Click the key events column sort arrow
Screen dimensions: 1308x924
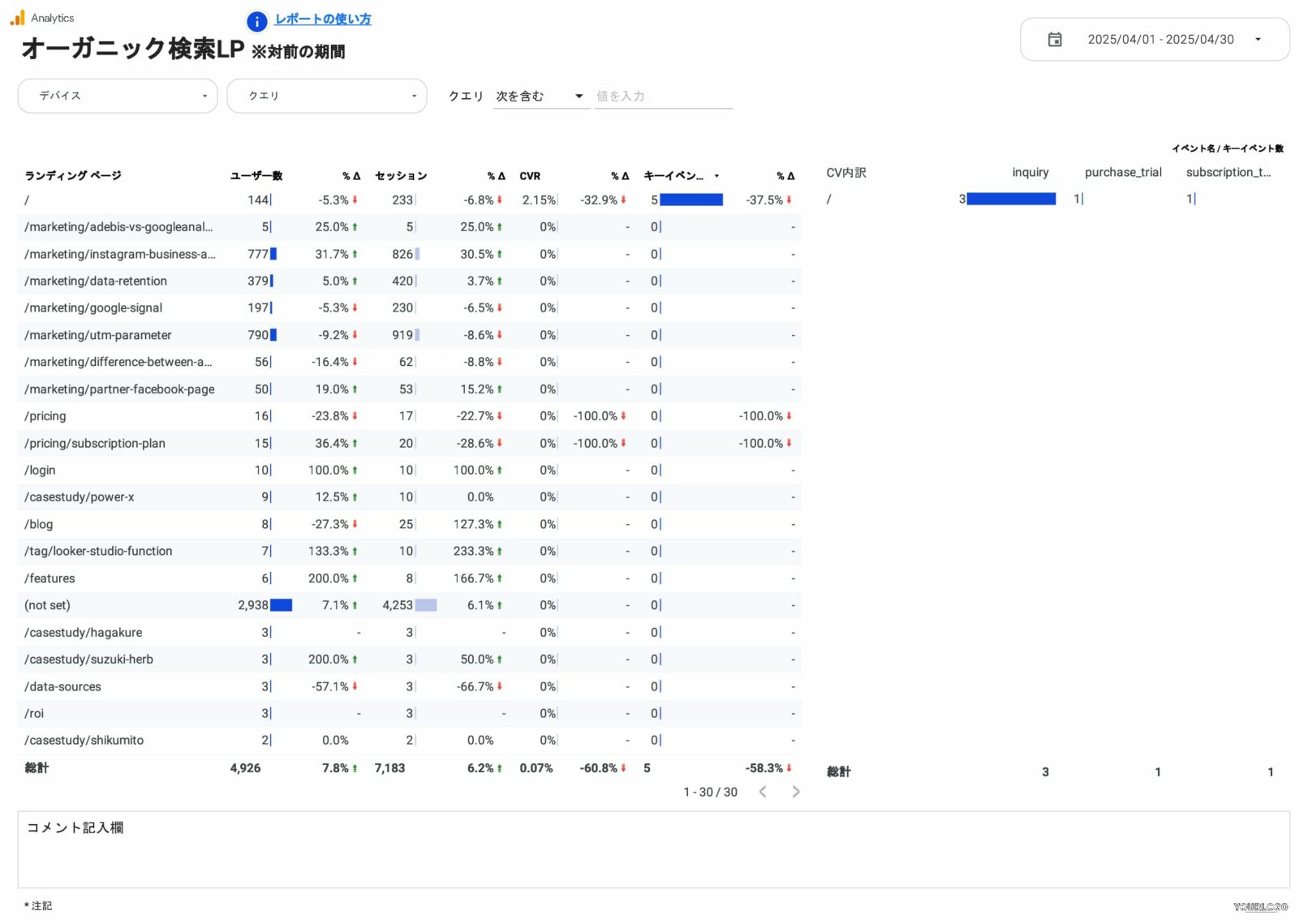pos(716,176)
